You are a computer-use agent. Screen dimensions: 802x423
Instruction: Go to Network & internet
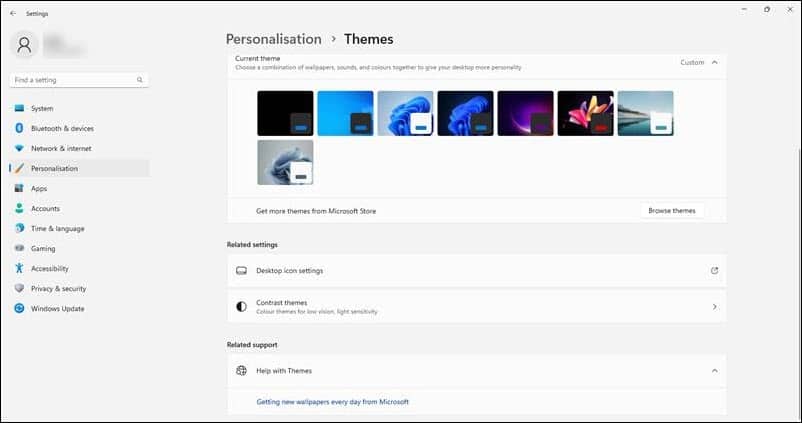(x=79, y=148)
